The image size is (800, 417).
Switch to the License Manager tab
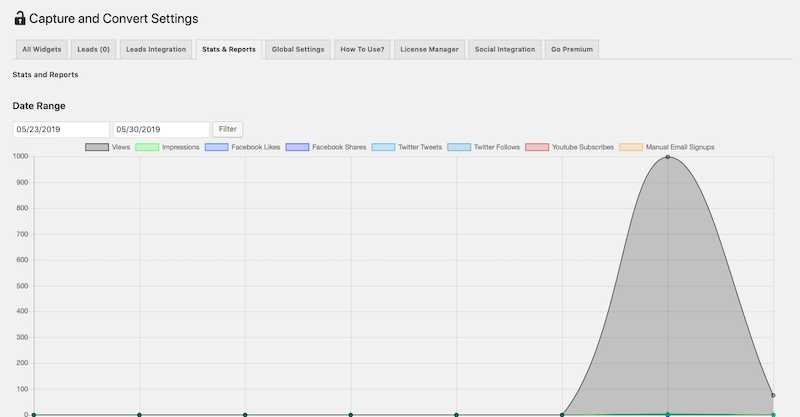429,49
